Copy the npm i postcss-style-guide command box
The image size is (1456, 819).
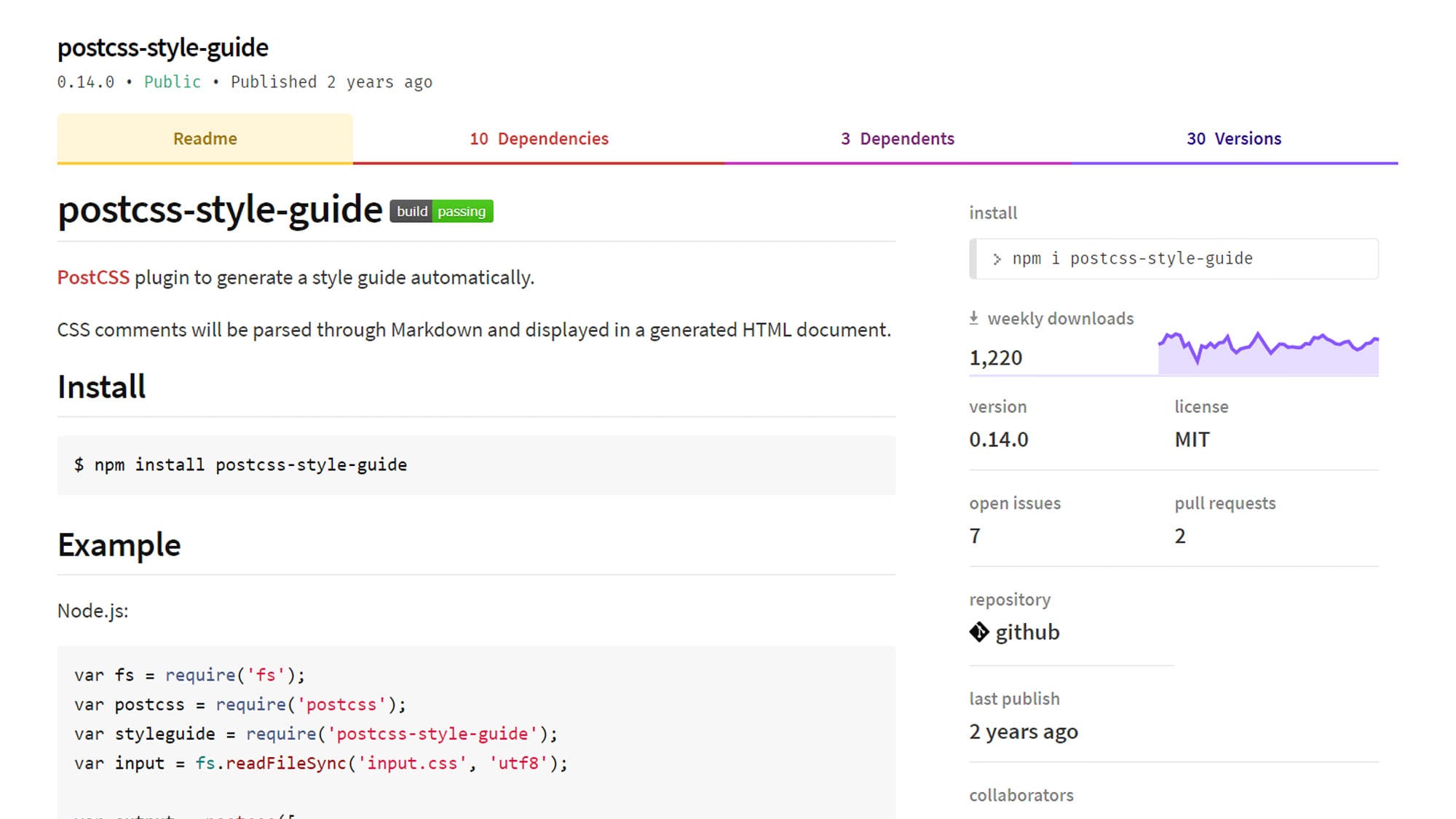click(x=1174, y=258)
